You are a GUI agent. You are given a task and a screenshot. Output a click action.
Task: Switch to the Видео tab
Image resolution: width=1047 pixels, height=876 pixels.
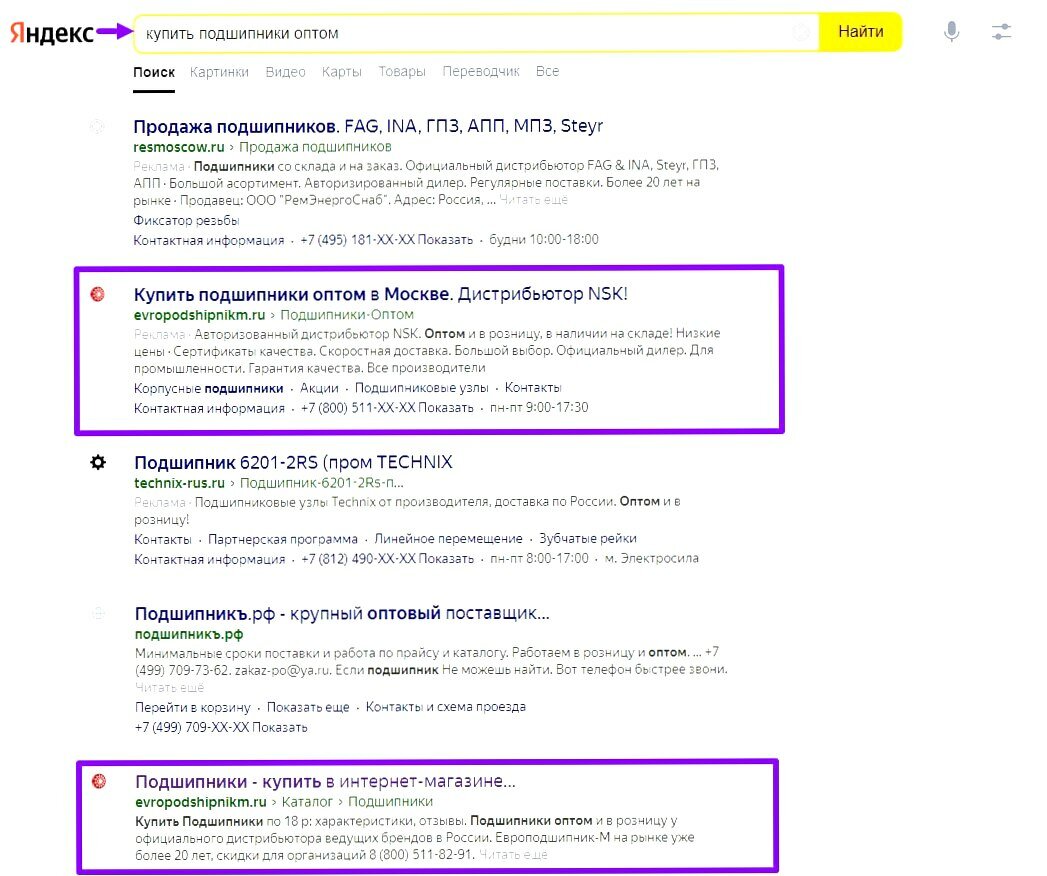point(285,72)
